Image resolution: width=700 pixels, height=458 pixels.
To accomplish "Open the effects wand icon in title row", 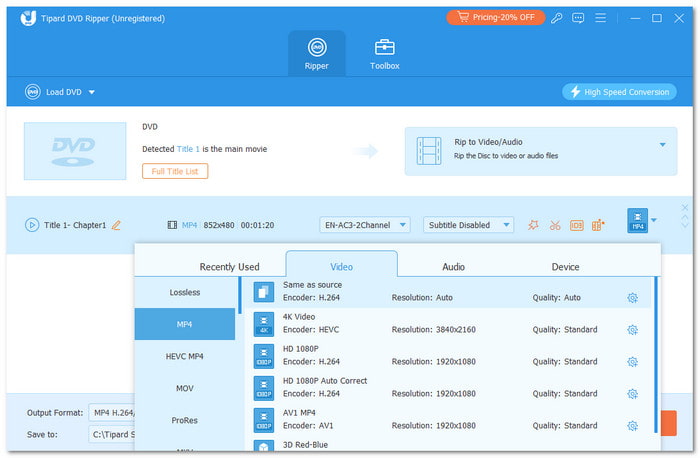I will click(x=533, y=225).
